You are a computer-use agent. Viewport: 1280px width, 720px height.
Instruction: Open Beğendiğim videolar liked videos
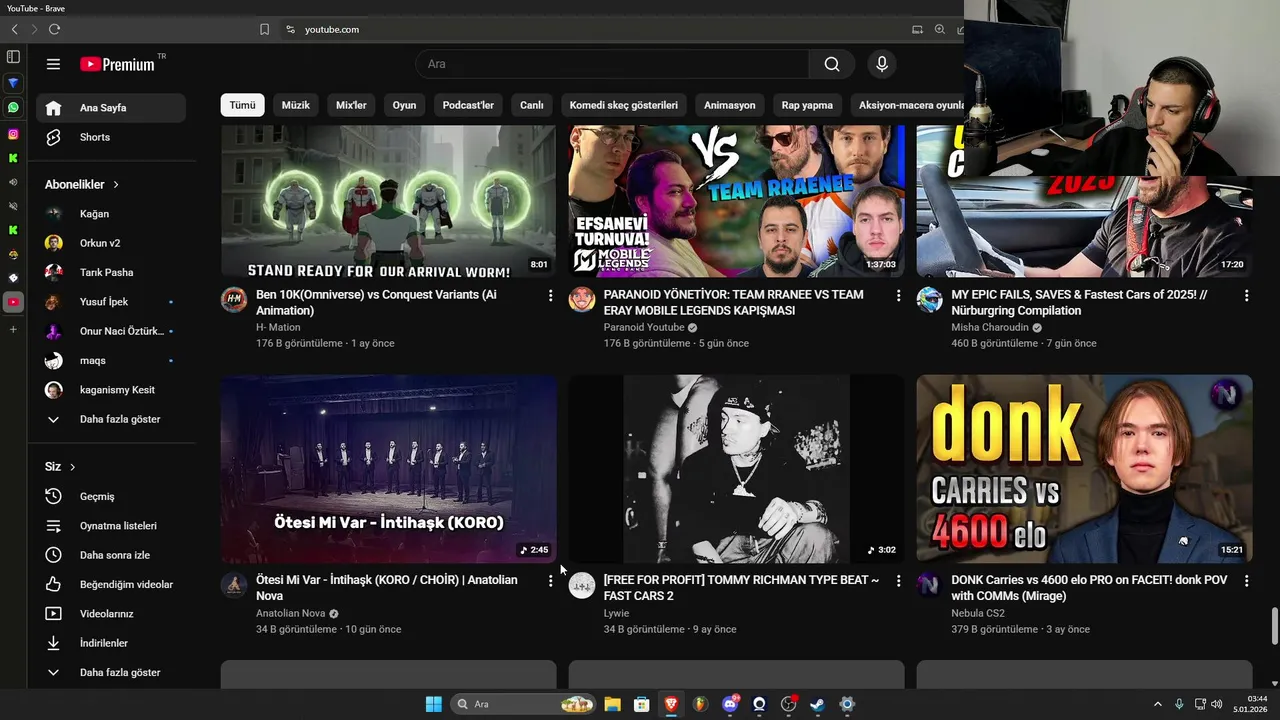click(110, 584)
